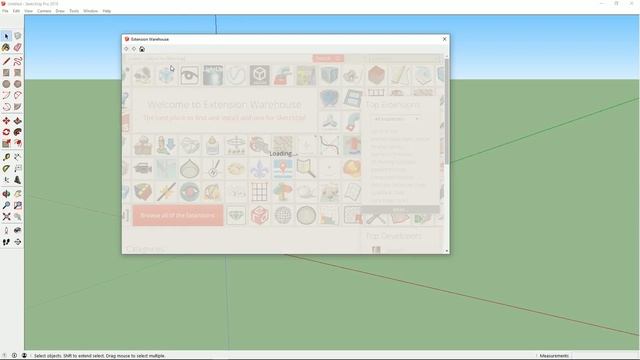Close the Extension Warehouse dialog

click(x=444, y=39)
